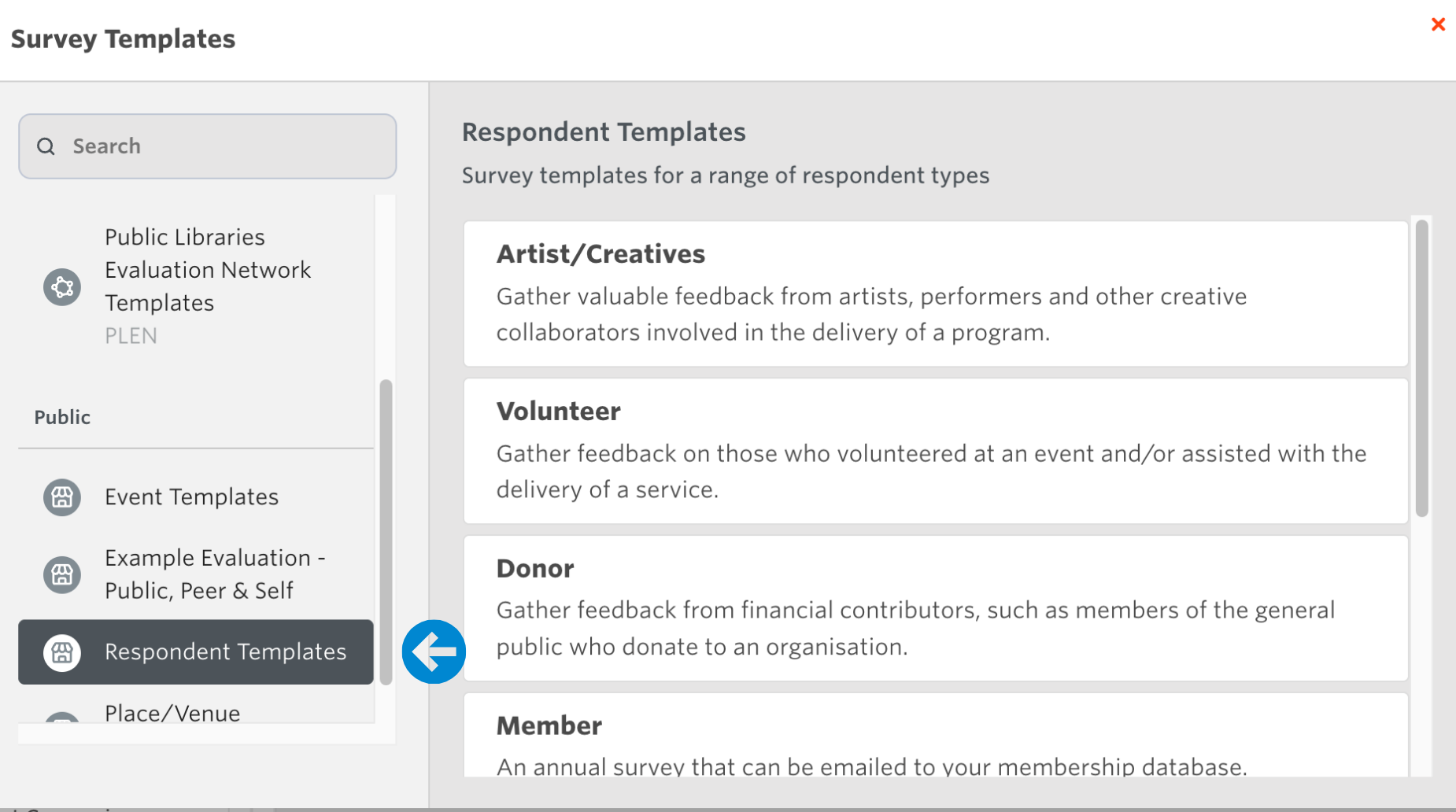Open the Place/Venue category
This screenshot has height=812, width=1456.
(x=172, y=714)
